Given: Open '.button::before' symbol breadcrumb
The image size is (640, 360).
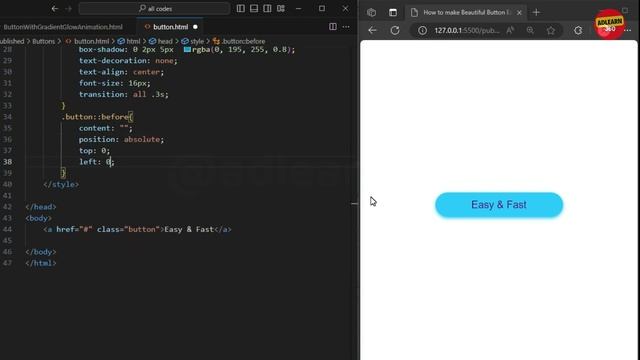Looking at the screenshot, I should click(239, 41).
